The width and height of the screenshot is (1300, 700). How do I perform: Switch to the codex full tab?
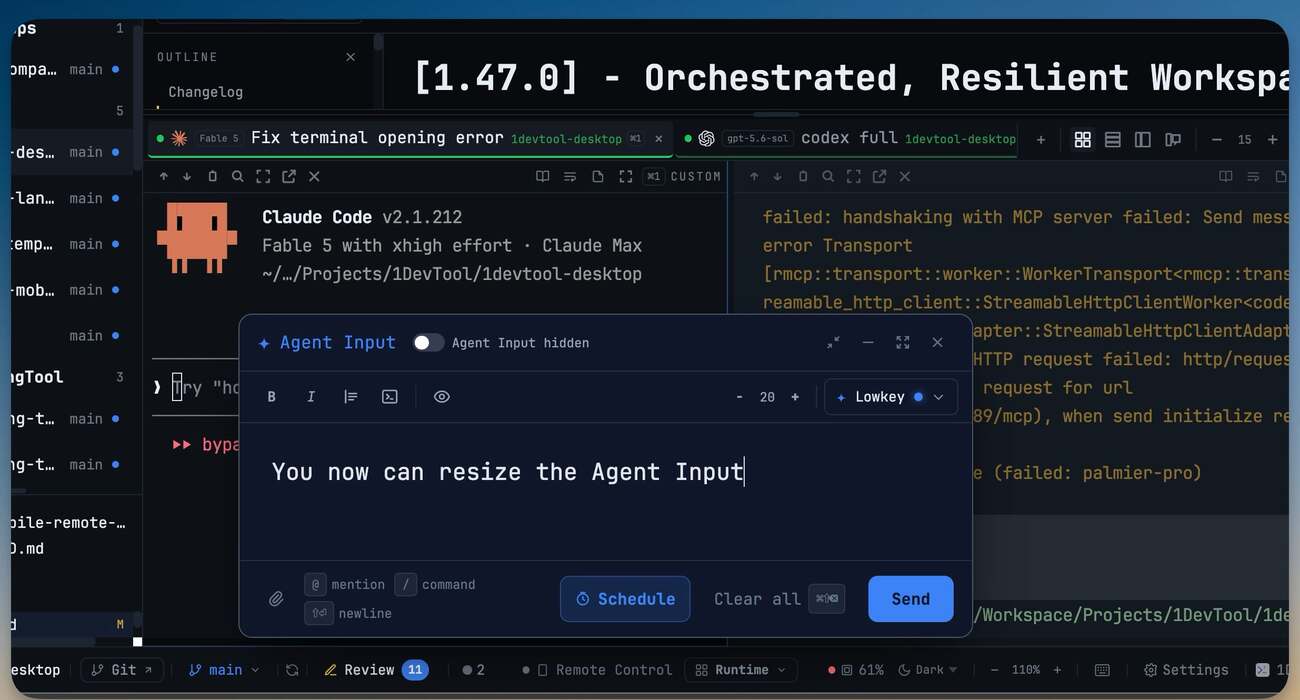849,138
